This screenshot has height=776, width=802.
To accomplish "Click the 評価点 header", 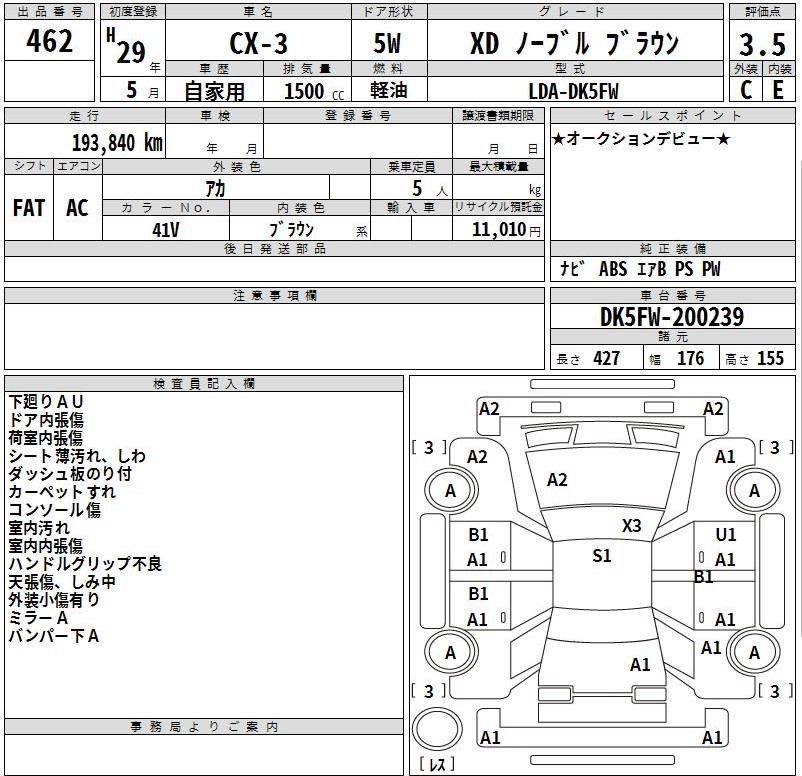I will [763, 12].
